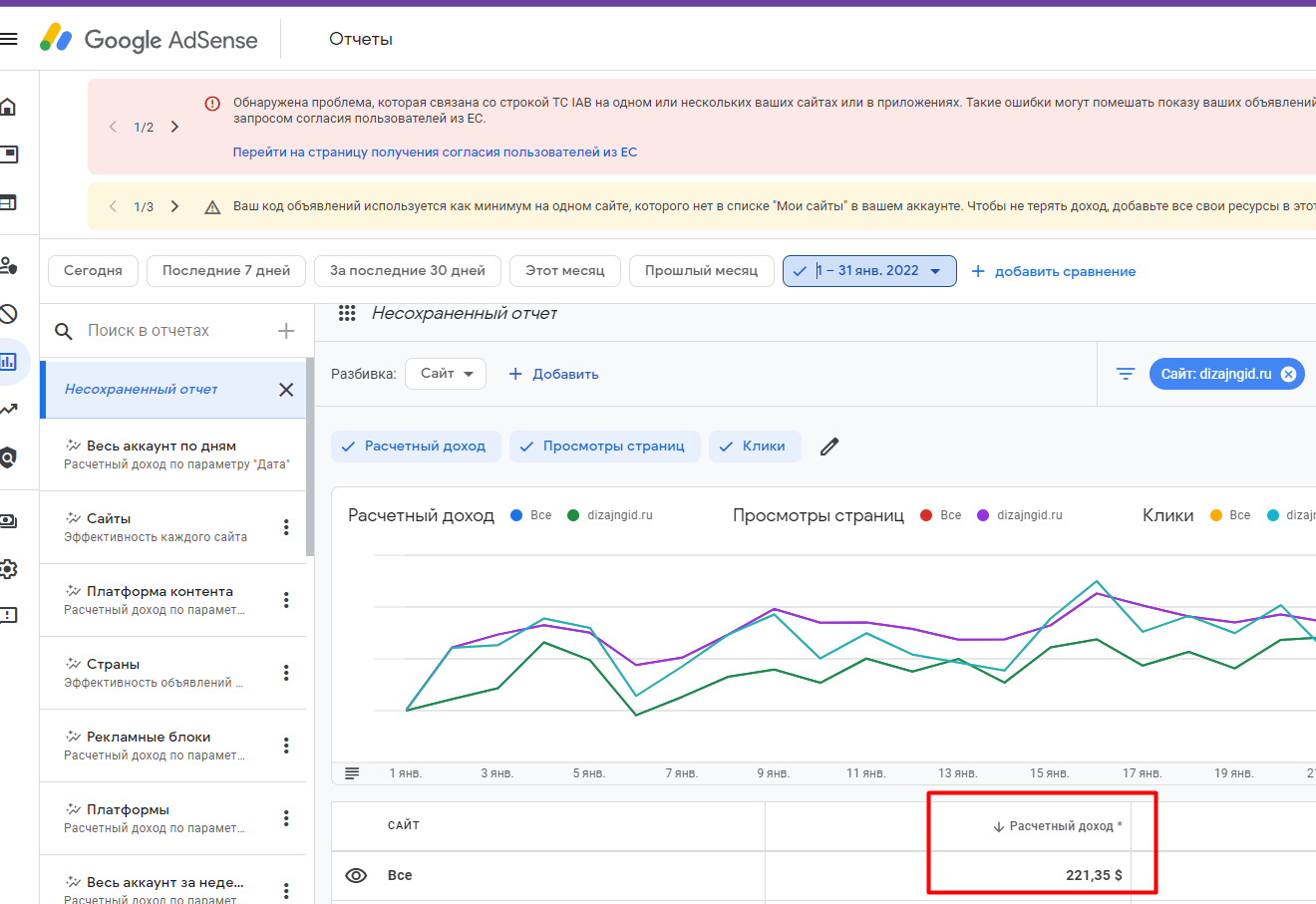Open Reports icon in left sidebar
1316x904 pixels.
(9, 362)
